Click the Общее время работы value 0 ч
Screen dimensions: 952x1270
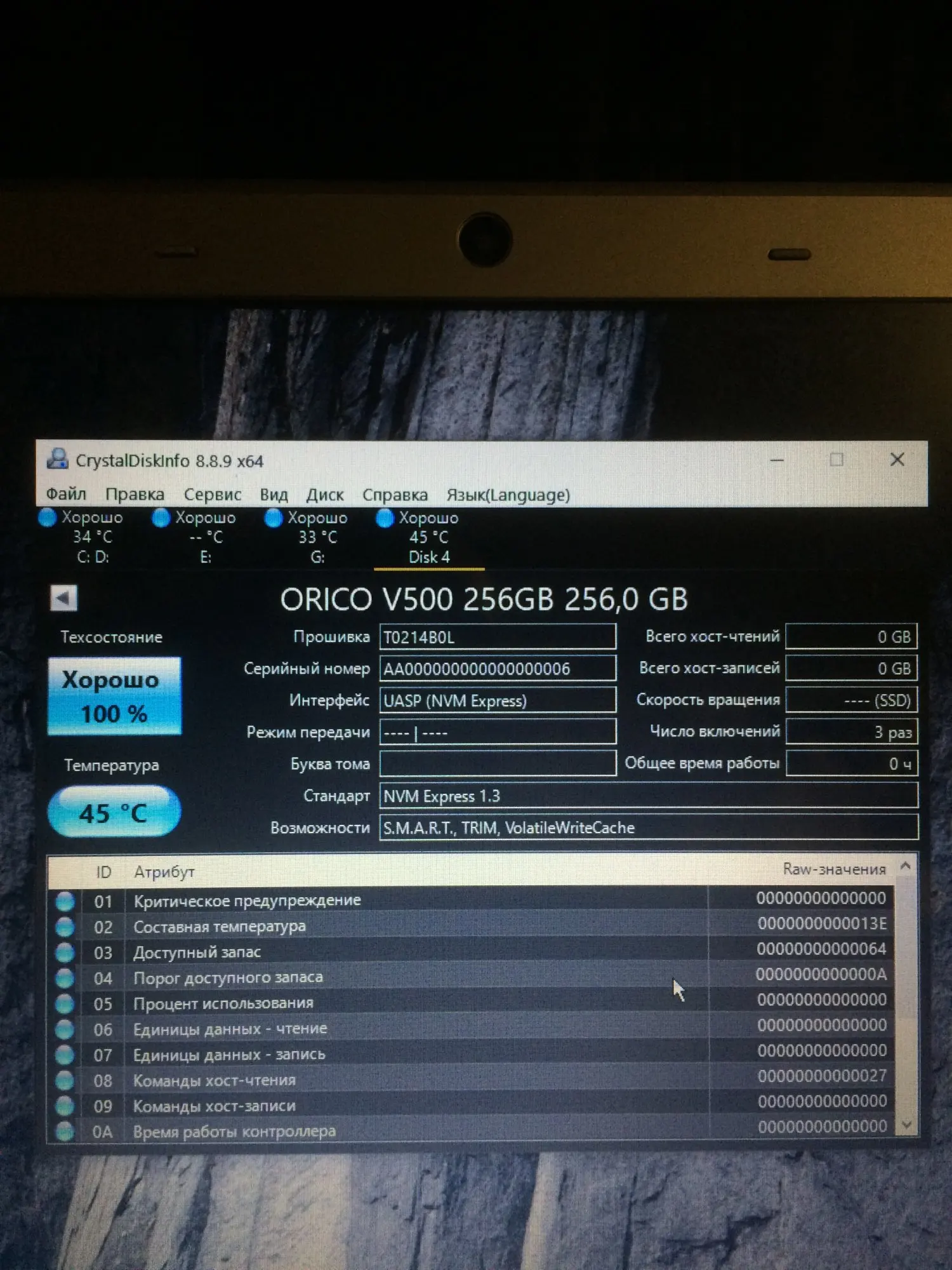click(x=852, y=763)
